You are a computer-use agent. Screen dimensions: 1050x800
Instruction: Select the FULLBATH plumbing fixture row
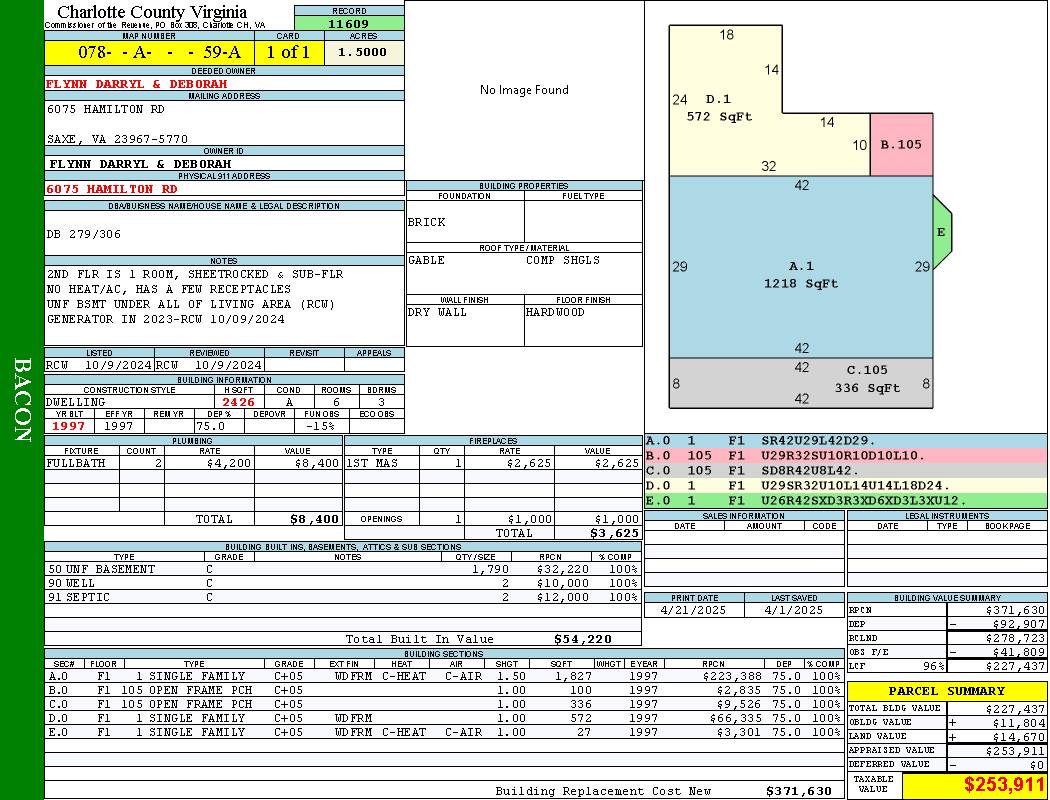tap(193, 463)
